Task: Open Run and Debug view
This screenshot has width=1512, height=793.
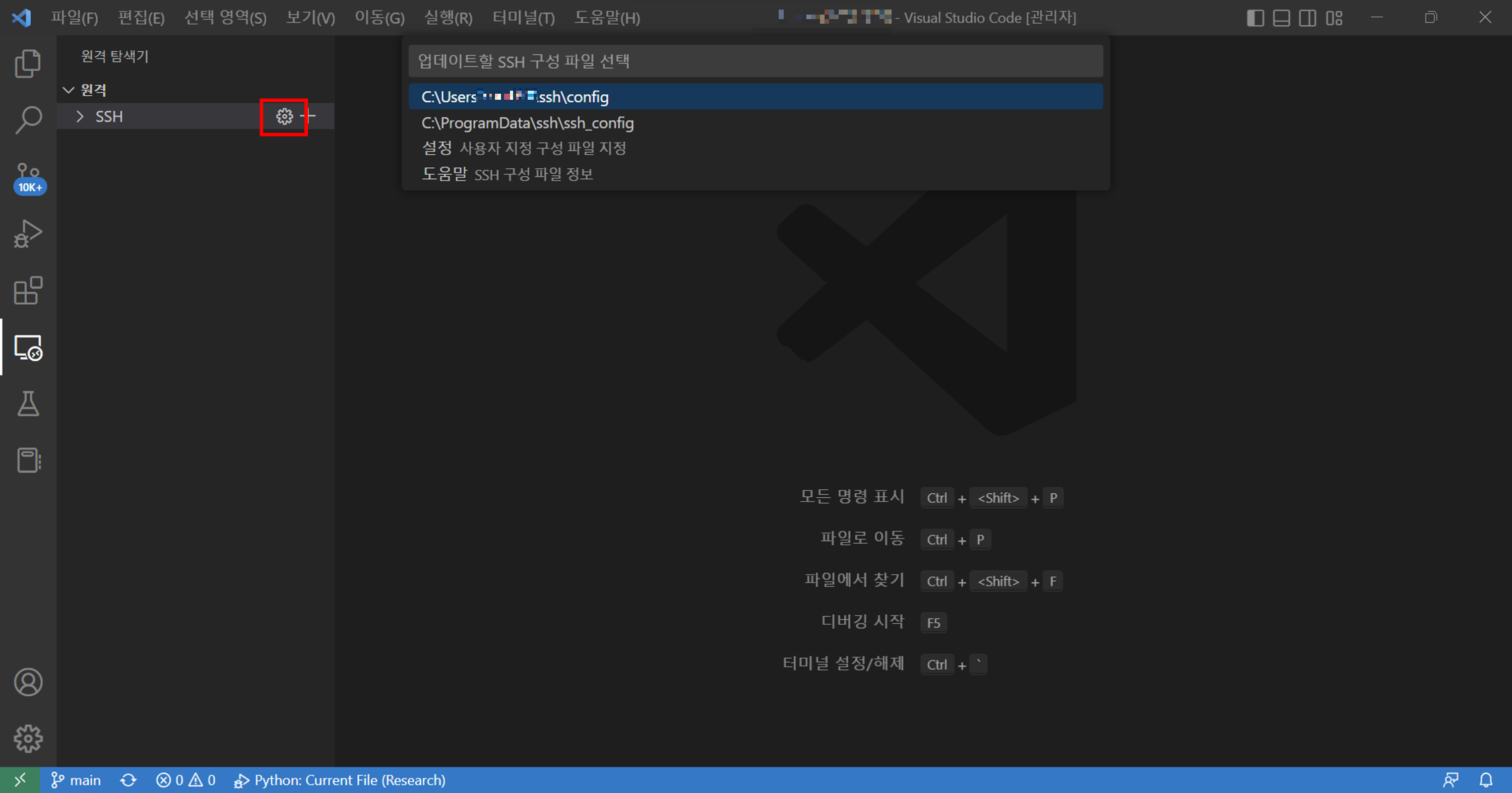Action: (28, 233)
